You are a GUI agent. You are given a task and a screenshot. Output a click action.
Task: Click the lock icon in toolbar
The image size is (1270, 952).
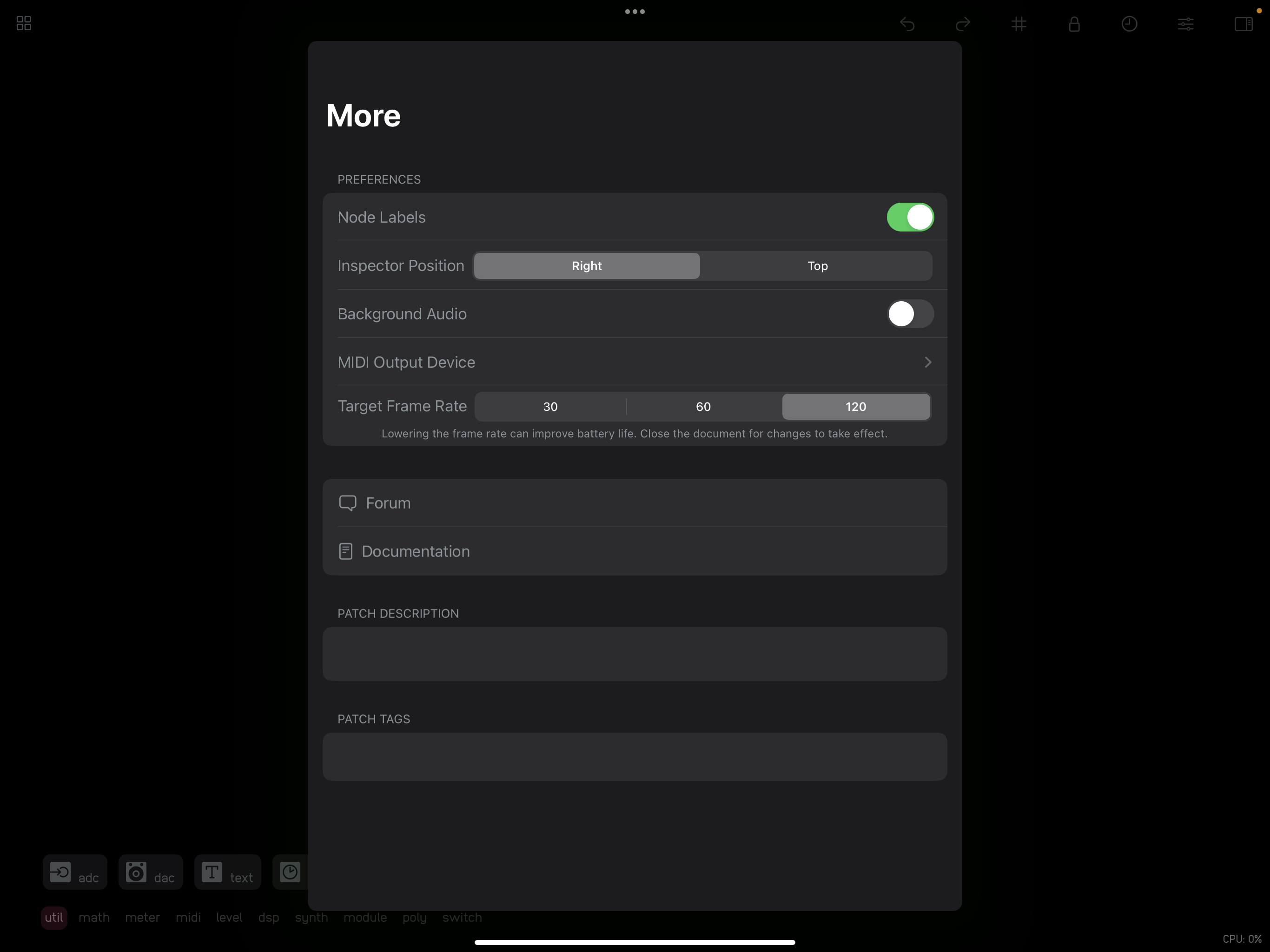(1074, 24)
